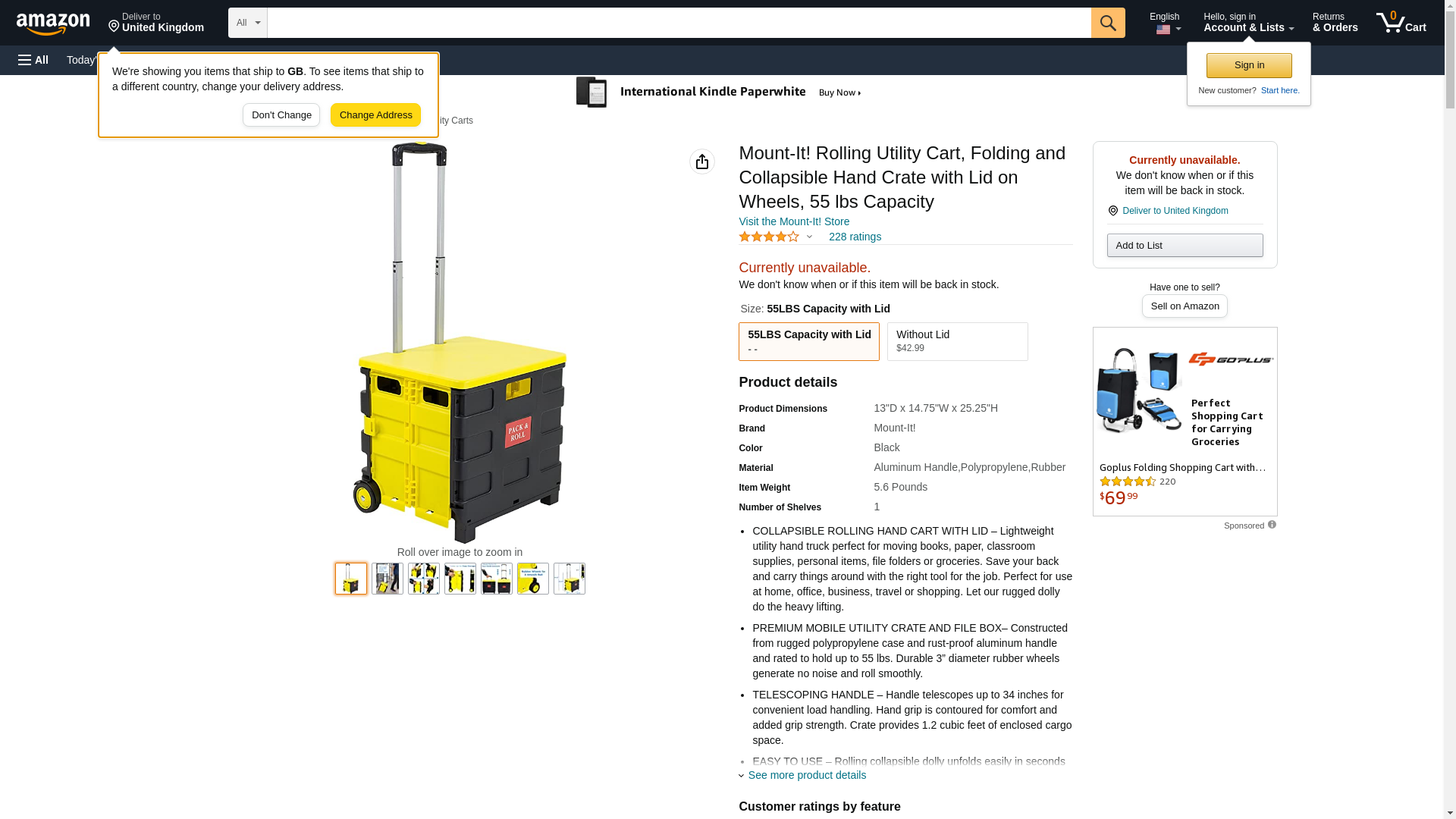
Task: Click the sponsored ad info icon
Action: pos(1272,525)
